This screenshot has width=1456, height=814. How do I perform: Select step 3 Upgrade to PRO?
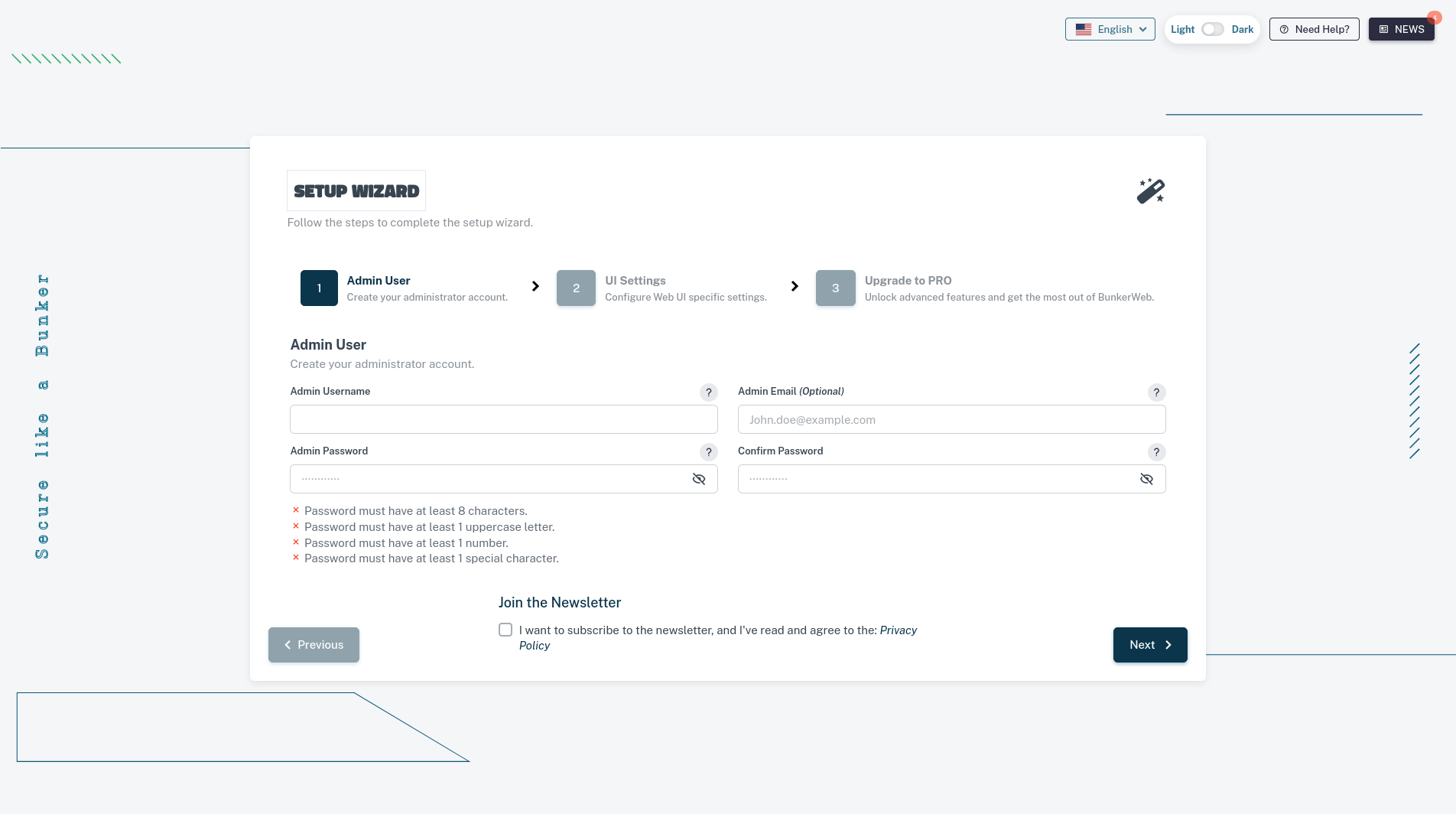pyautogui.click(x=985, y=288)
